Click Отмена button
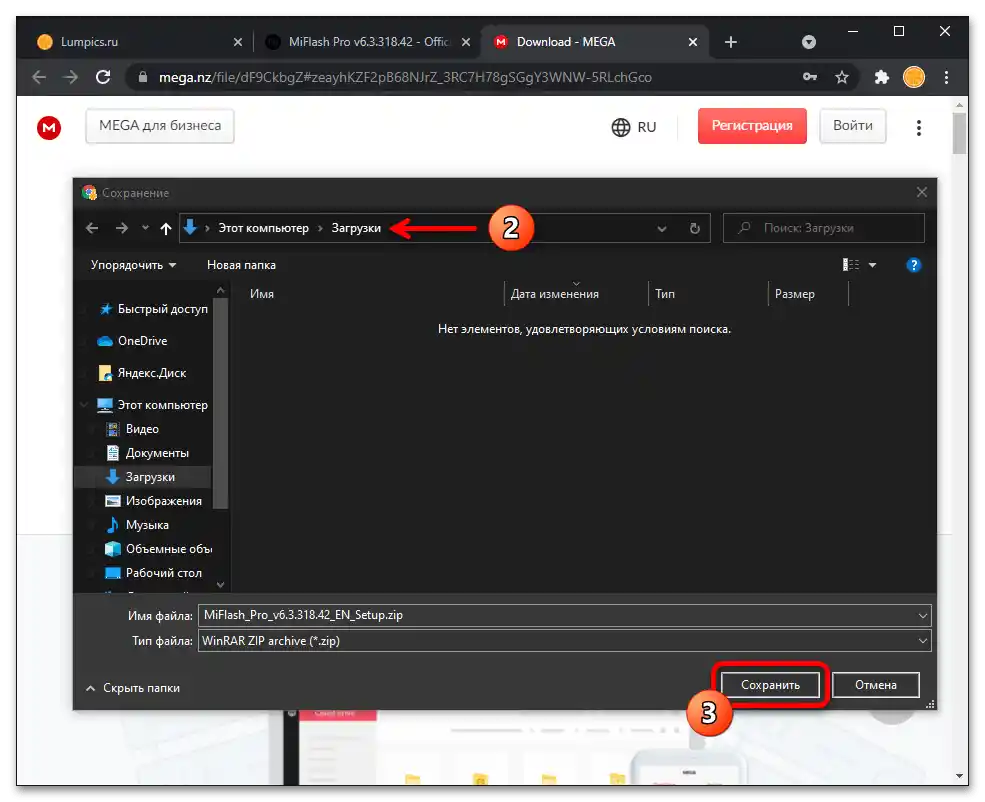The width and height of the screenshot is (985, 802). [876, 685]
